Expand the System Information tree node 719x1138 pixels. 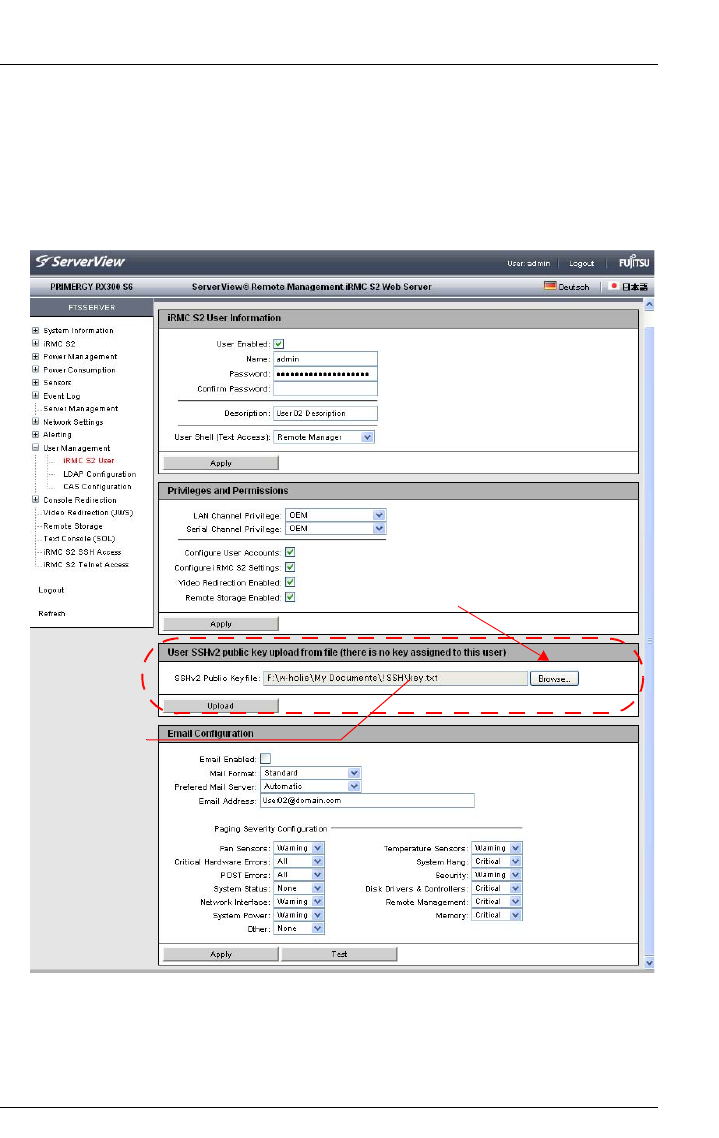click(x=36, y=330)
